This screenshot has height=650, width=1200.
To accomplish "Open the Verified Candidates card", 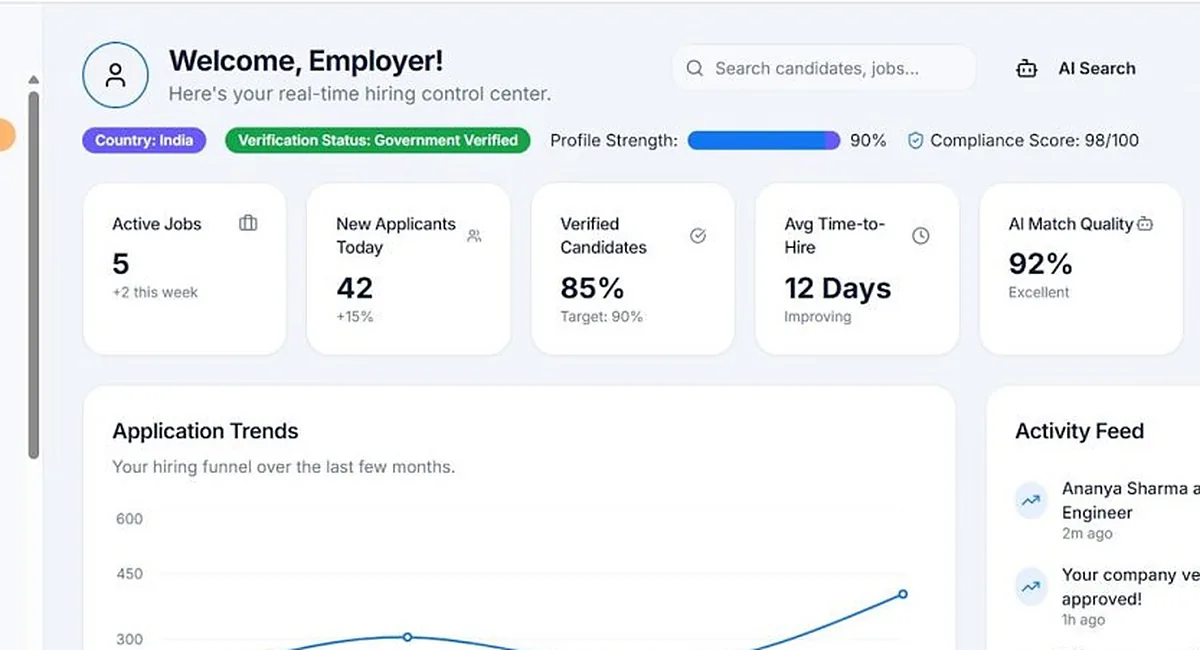I will pyautogui.click(x=633, y=269).
